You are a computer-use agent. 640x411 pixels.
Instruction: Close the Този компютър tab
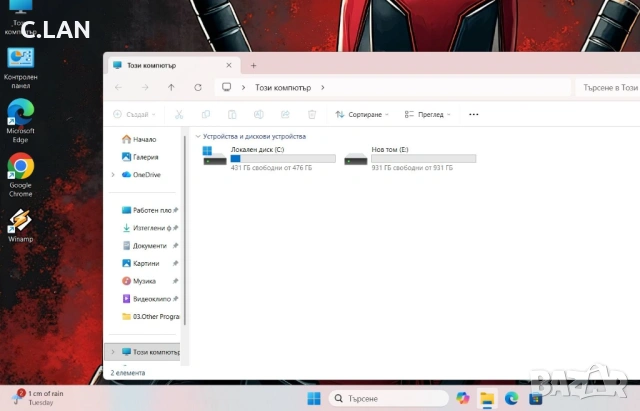click(229, 65)
